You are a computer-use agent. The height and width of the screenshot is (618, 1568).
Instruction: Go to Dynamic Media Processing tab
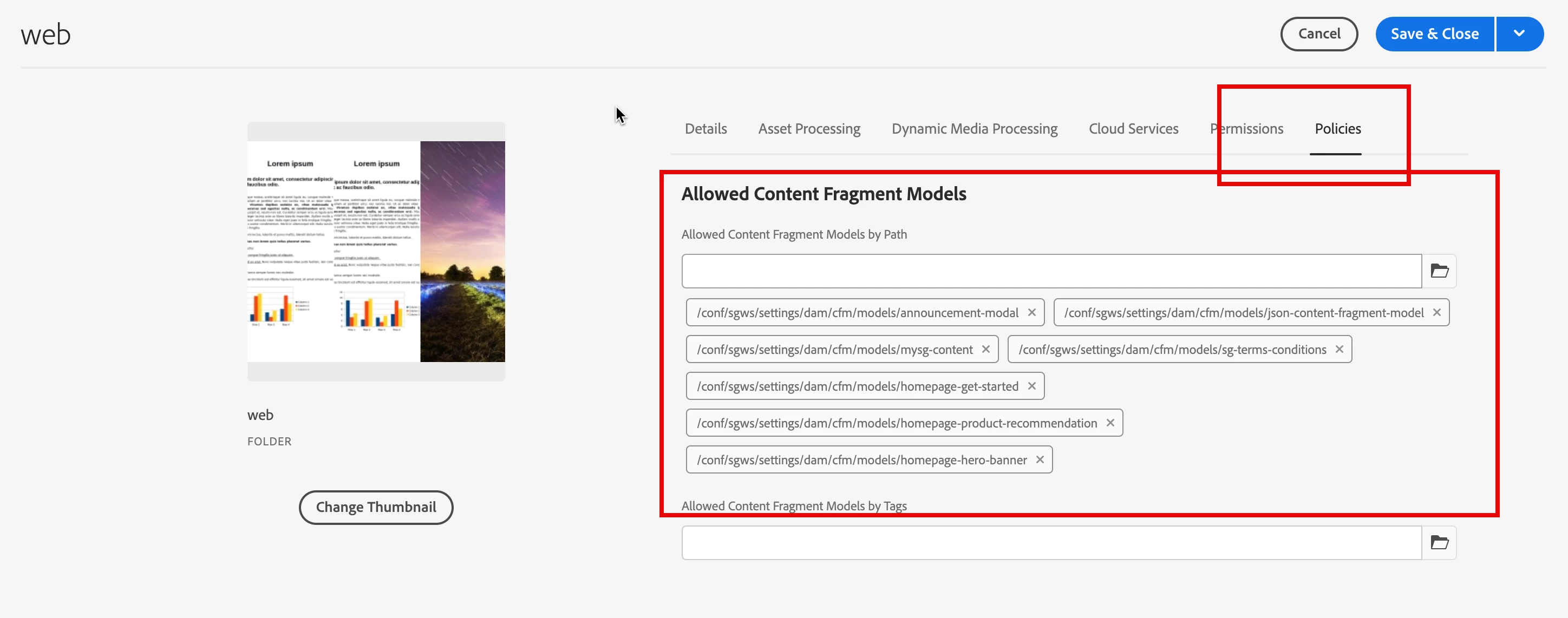click(x=974, y=129)
